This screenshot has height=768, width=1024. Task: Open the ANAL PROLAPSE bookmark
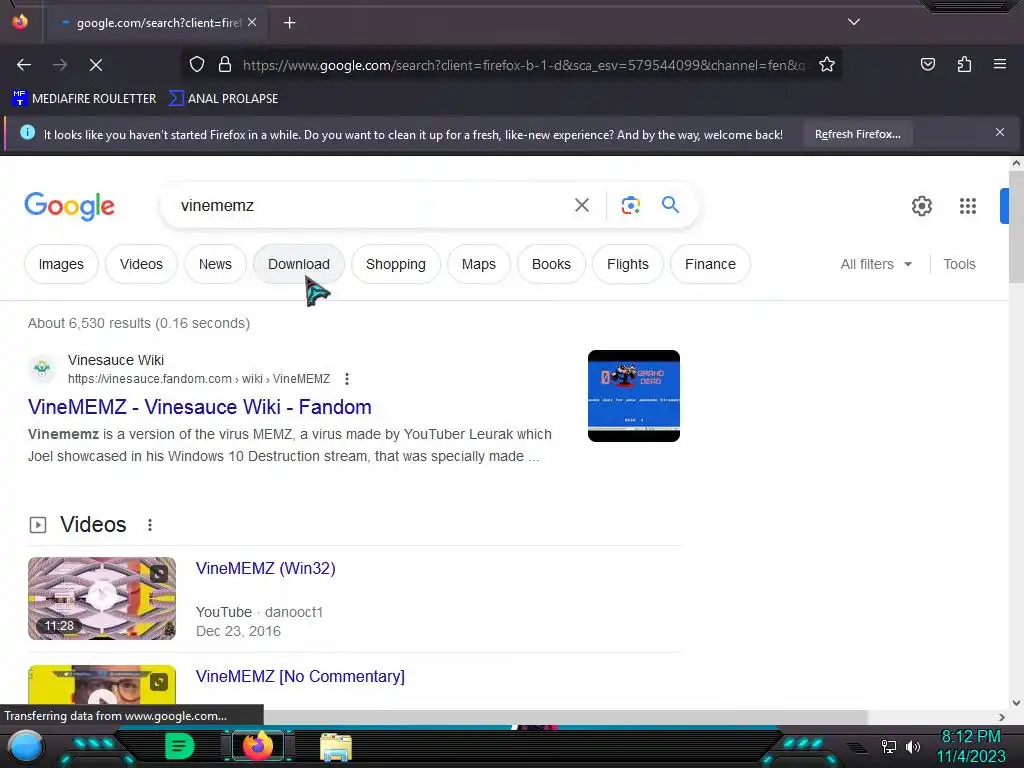(223, 99)
